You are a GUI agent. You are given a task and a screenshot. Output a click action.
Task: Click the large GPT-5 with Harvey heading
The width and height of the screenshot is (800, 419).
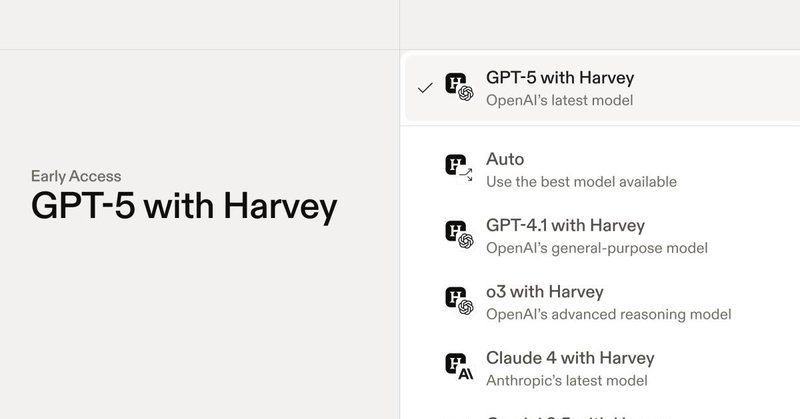[184, 206]
